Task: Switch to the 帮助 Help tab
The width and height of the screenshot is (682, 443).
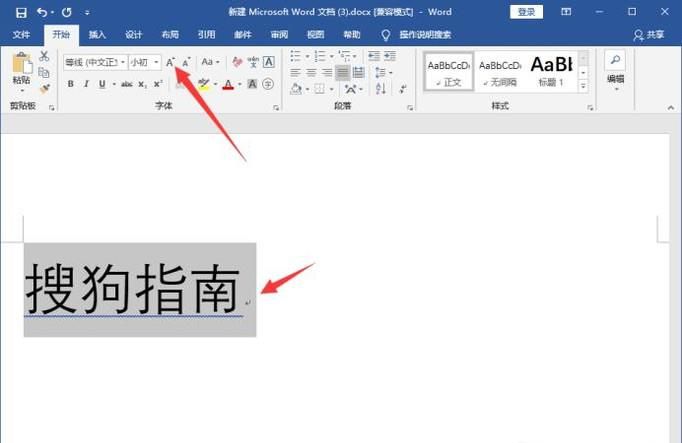Action: point(352,34)
